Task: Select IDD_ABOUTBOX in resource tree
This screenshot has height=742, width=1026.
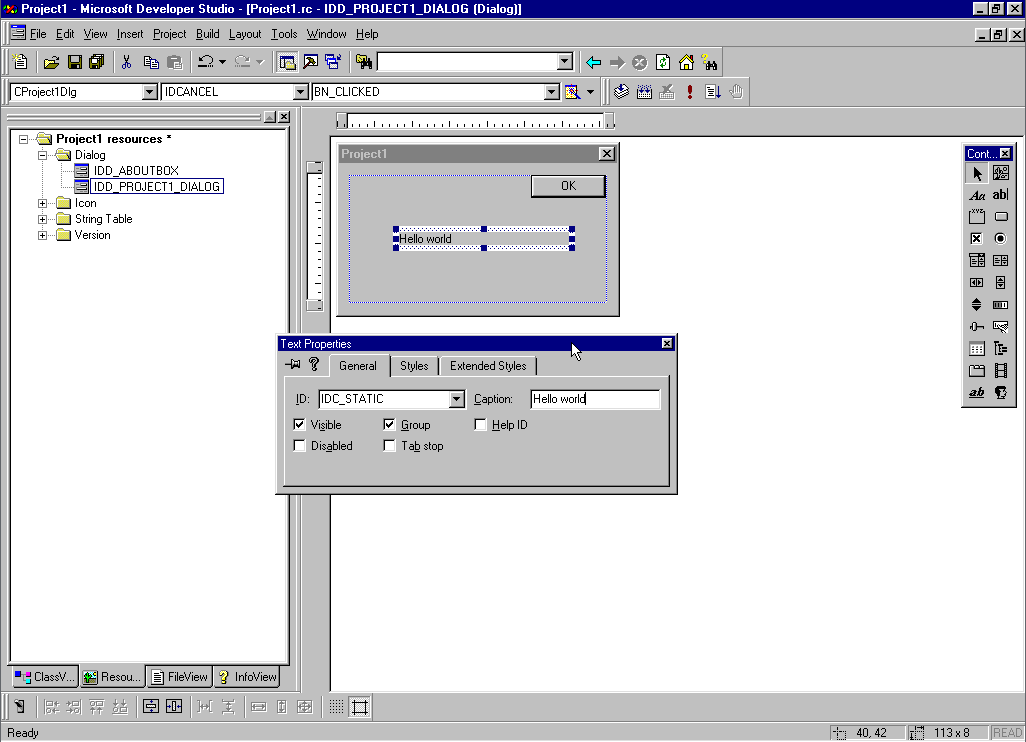Action: [x=136, y=171]
